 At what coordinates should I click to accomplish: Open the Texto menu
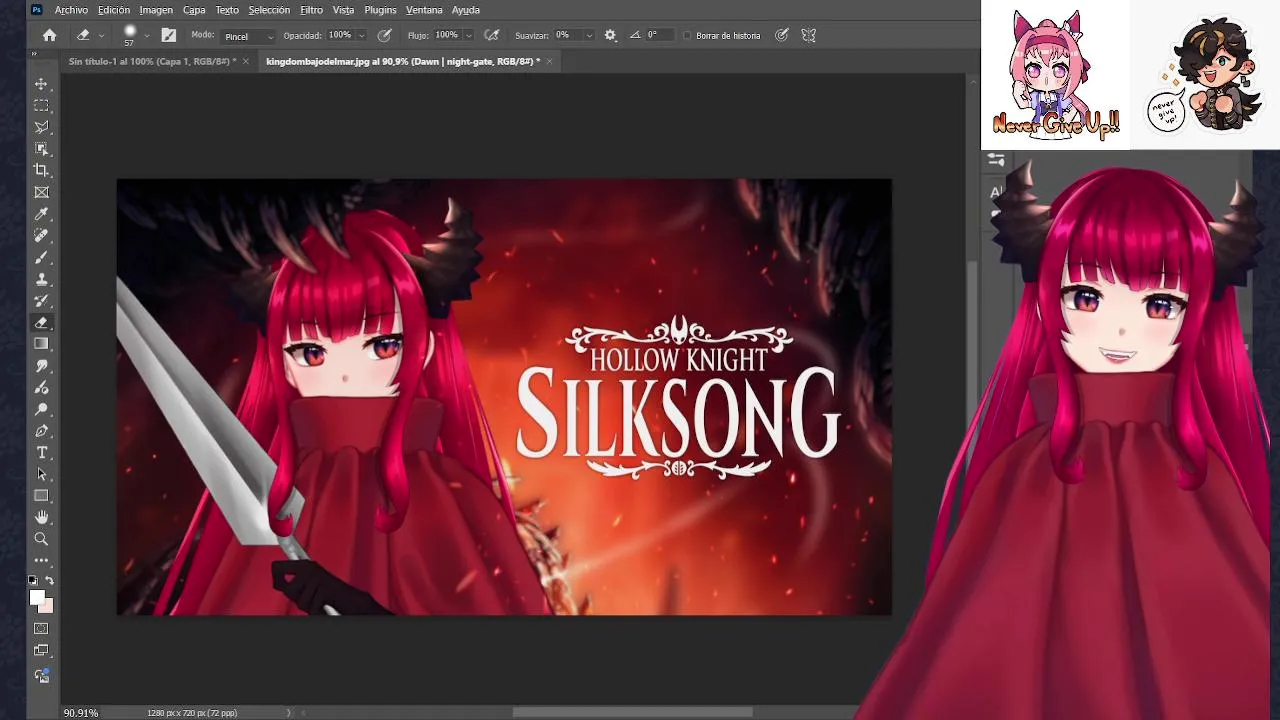pos(227,10)
